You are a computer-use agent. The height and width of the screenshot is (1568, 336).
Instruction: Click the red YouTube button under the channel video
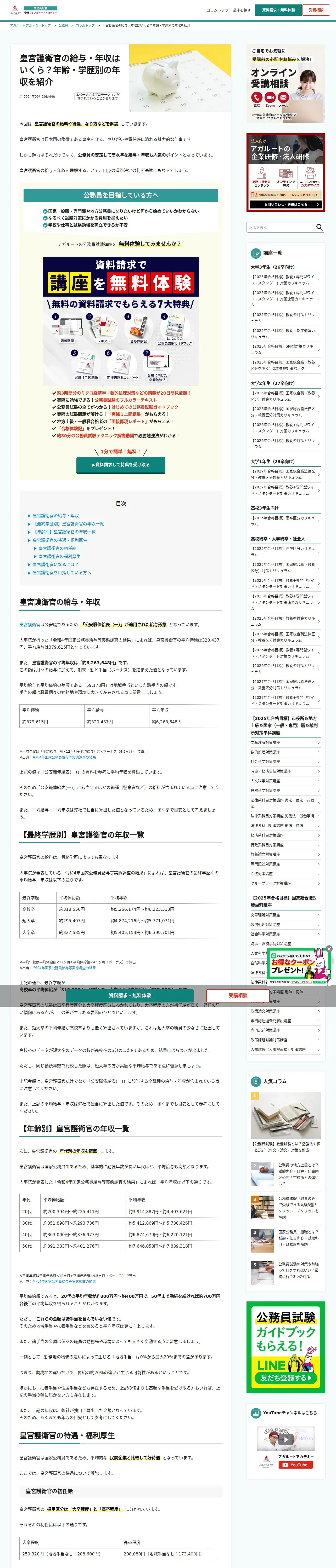point(296,1465)
